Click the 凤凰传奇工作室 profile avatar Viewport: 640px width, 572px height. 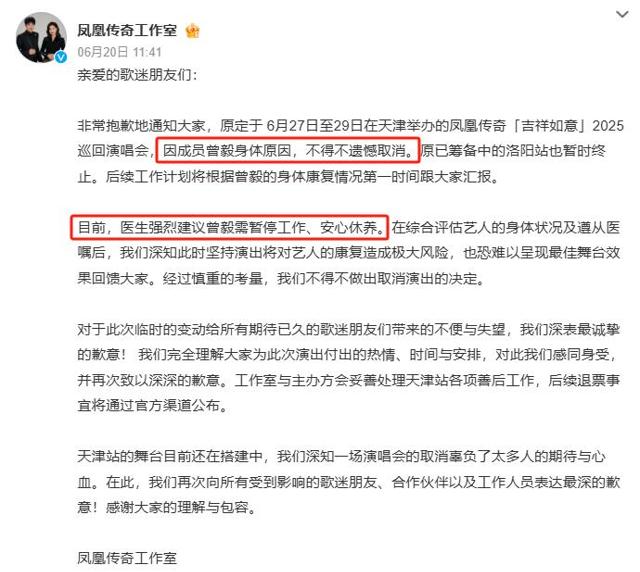tap(41, 38)
